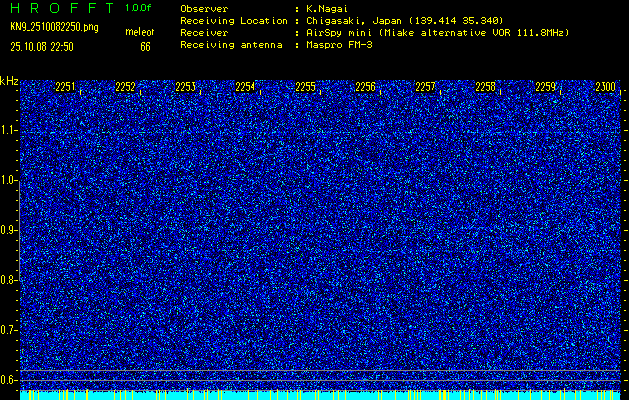Click the 2257 time axis marker

click(426, 88)
